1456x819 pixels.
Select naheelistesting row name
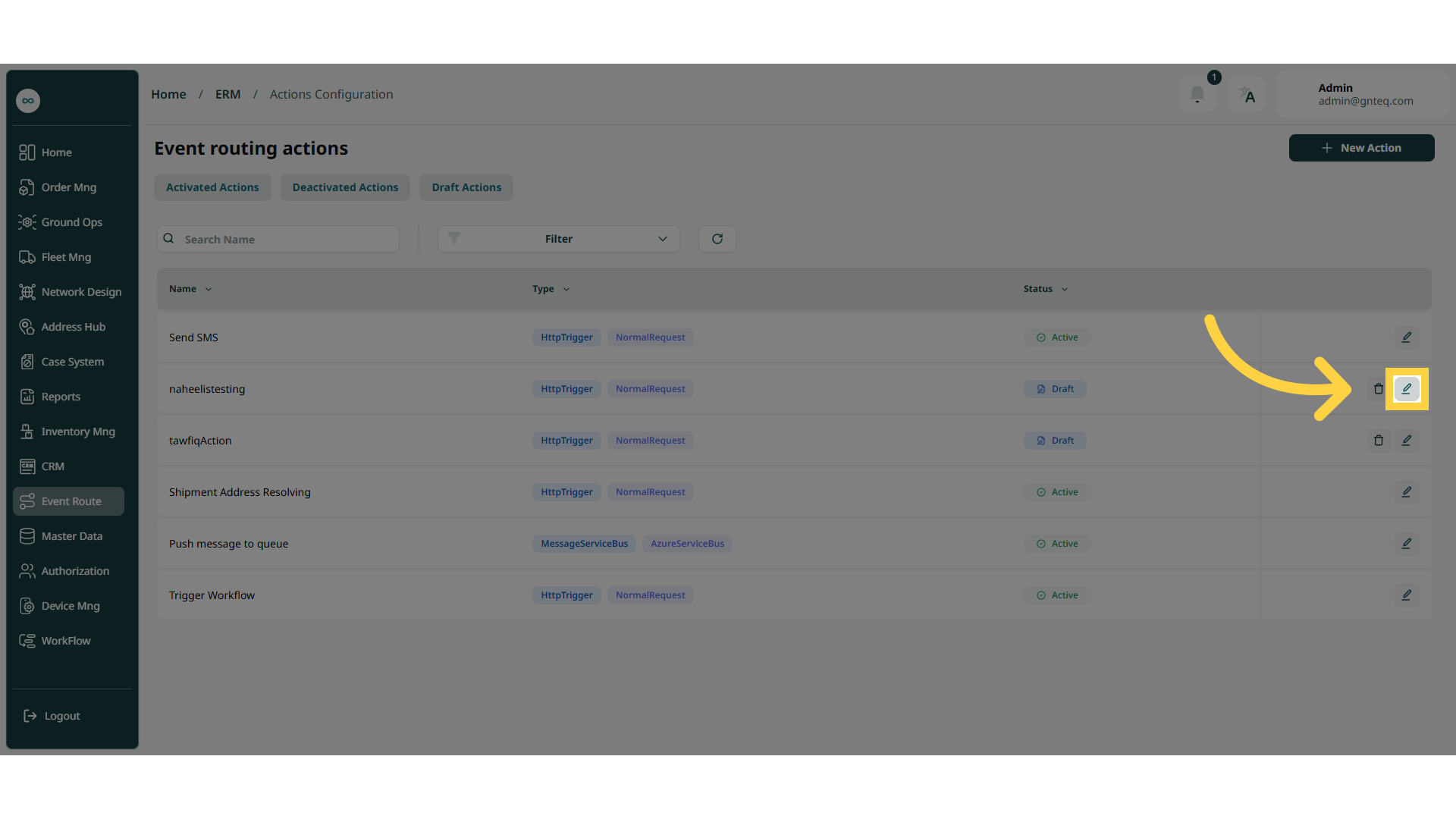tap(207, 389)
